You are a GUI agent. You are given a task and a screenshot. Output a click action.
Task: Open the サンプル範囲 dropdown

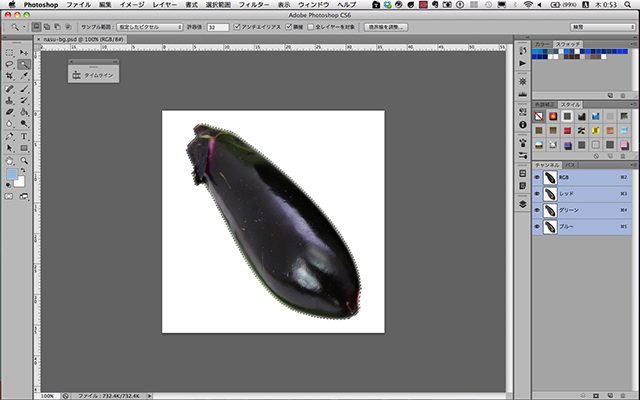pyautogui.click(x=149, y=27)
